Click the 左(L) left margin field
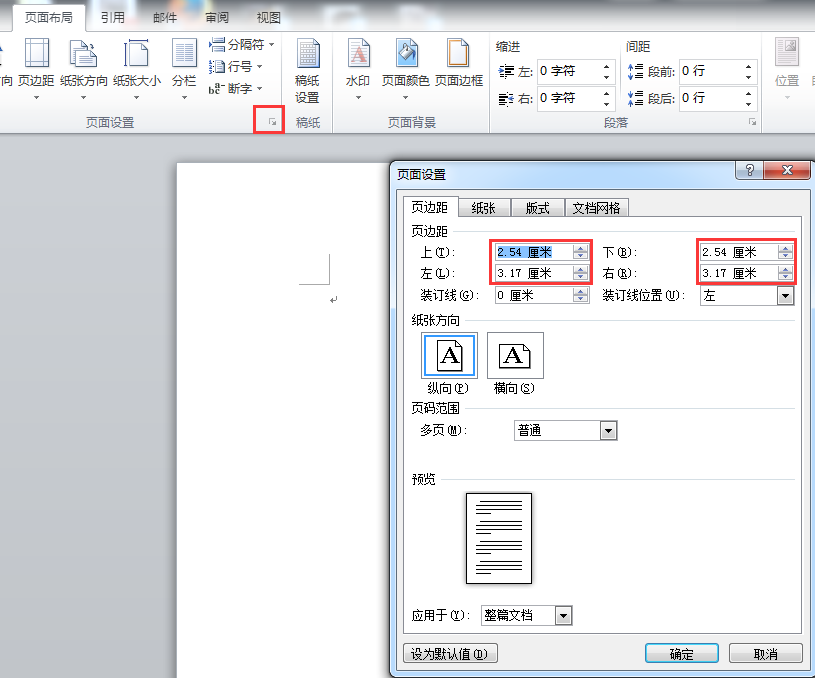 (534, 273)
